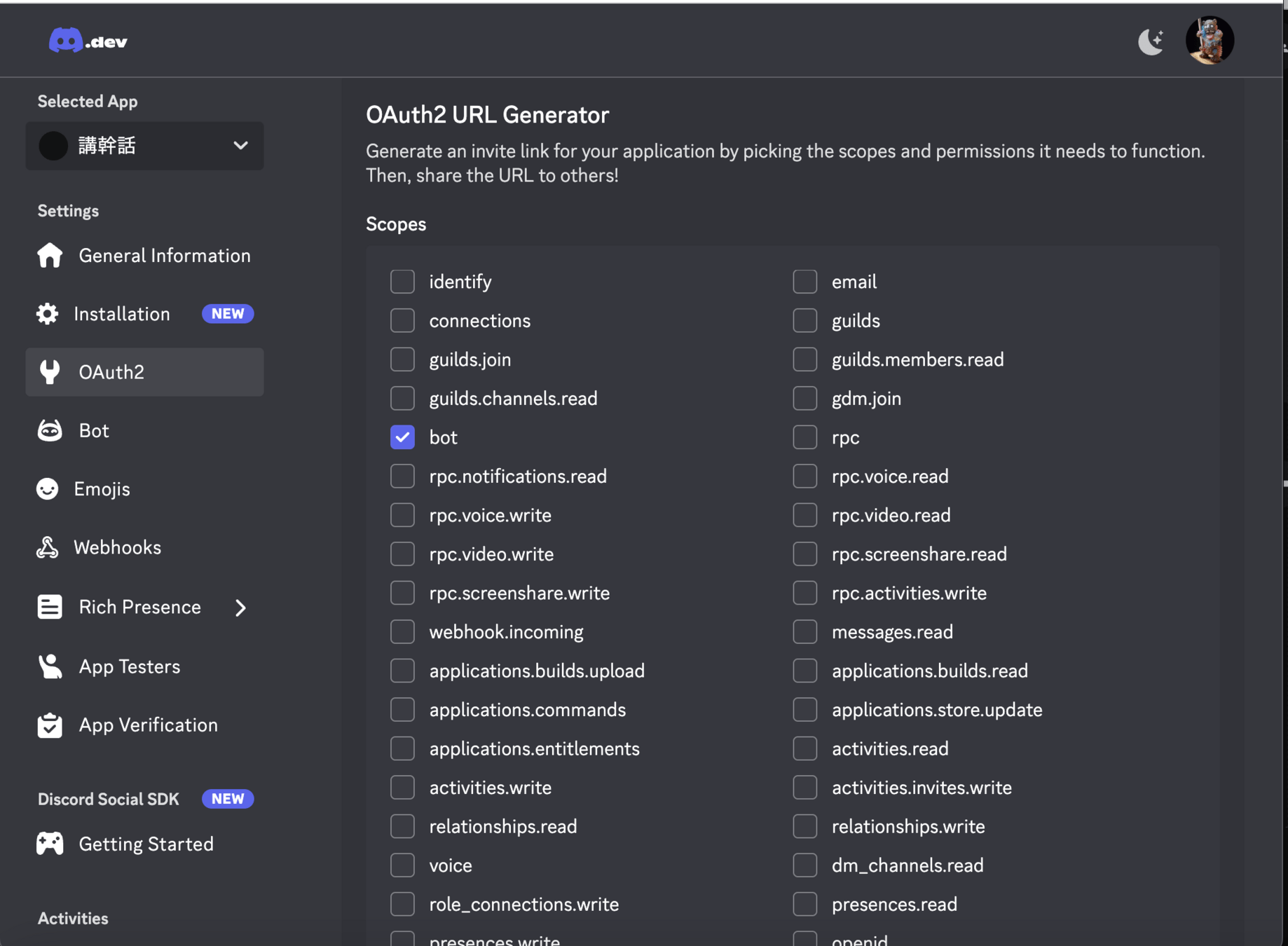
Task: Check role_connections.write scope
Action: [x=402, y=904]
